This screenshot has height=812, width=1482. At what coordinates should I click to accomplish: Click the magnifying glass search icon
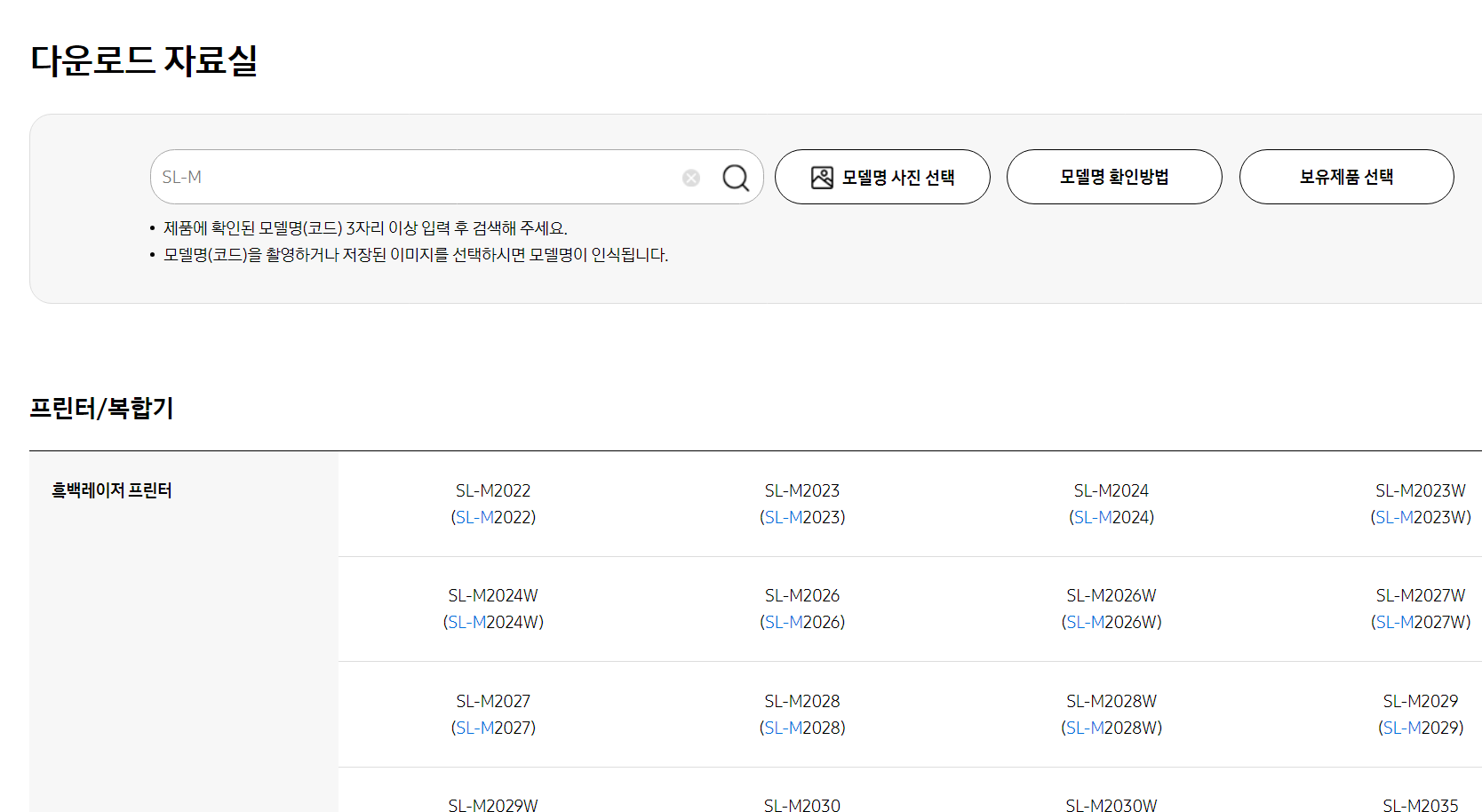point(735,177)
